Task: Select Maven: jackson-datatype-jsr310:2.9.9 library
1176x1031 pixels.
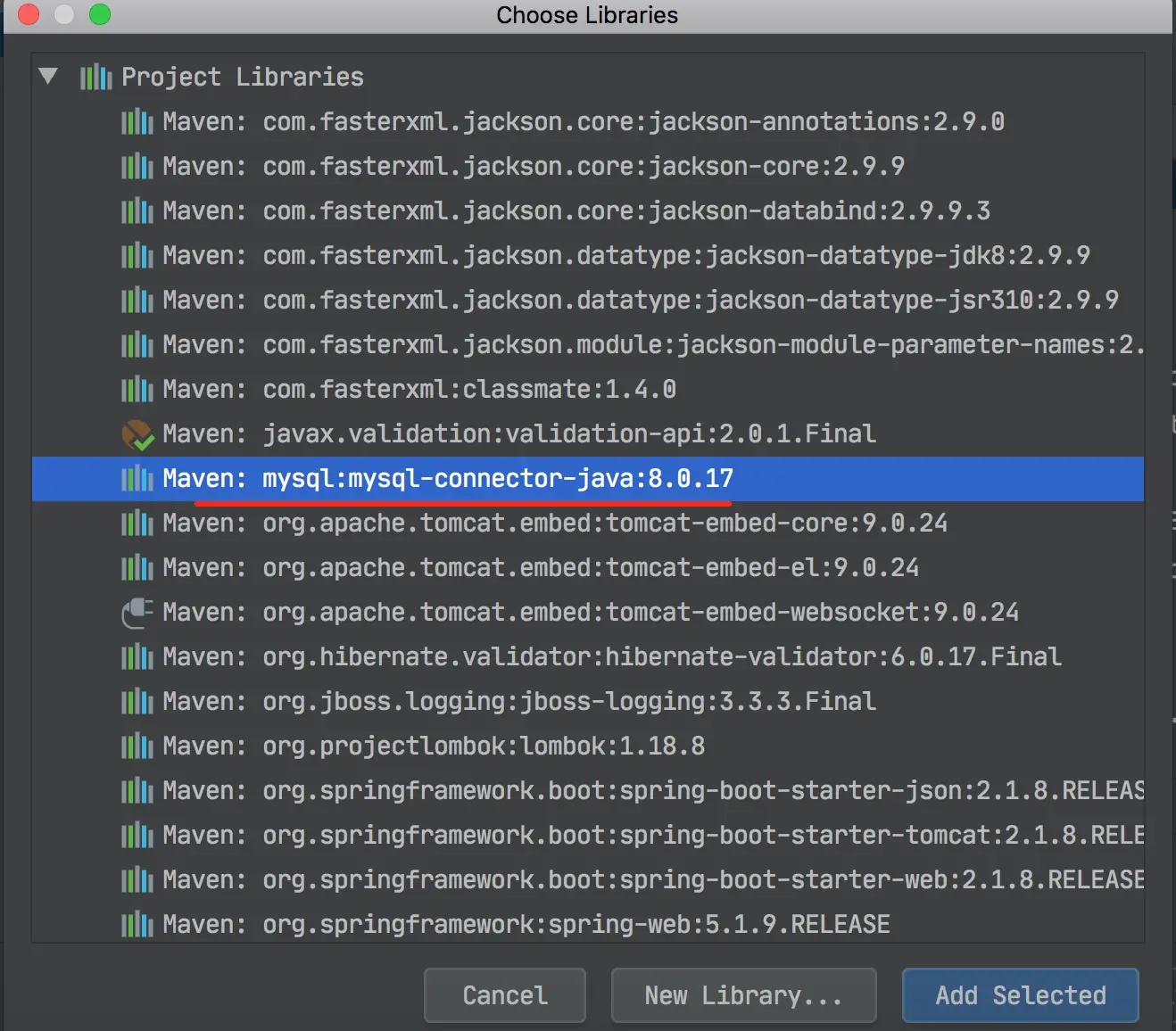Action: 588,300
